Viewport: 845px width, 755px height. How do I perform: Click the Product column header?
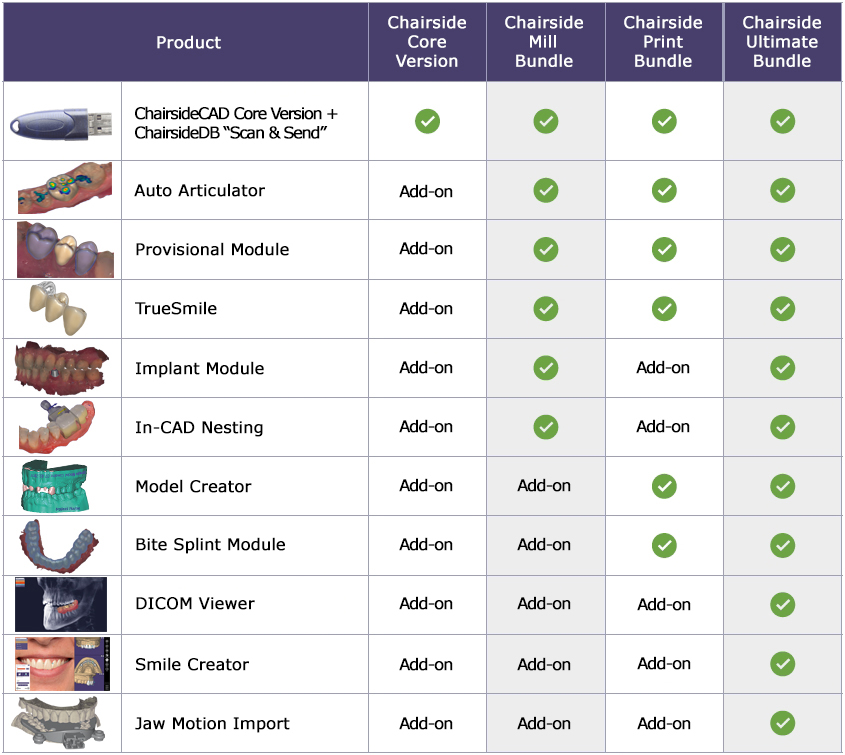click(186, 42)
